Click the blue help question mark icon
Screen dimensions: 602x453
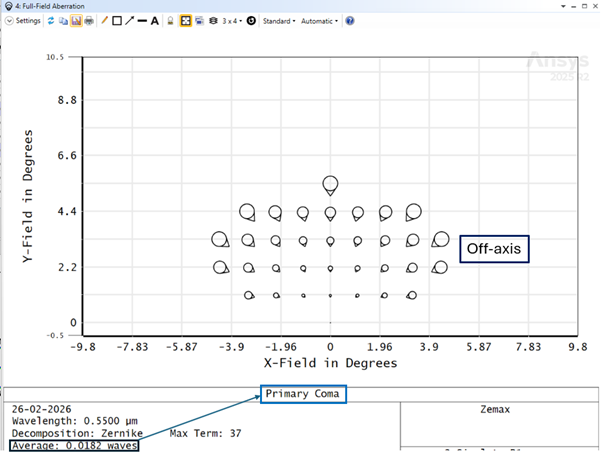coord(350,21)
